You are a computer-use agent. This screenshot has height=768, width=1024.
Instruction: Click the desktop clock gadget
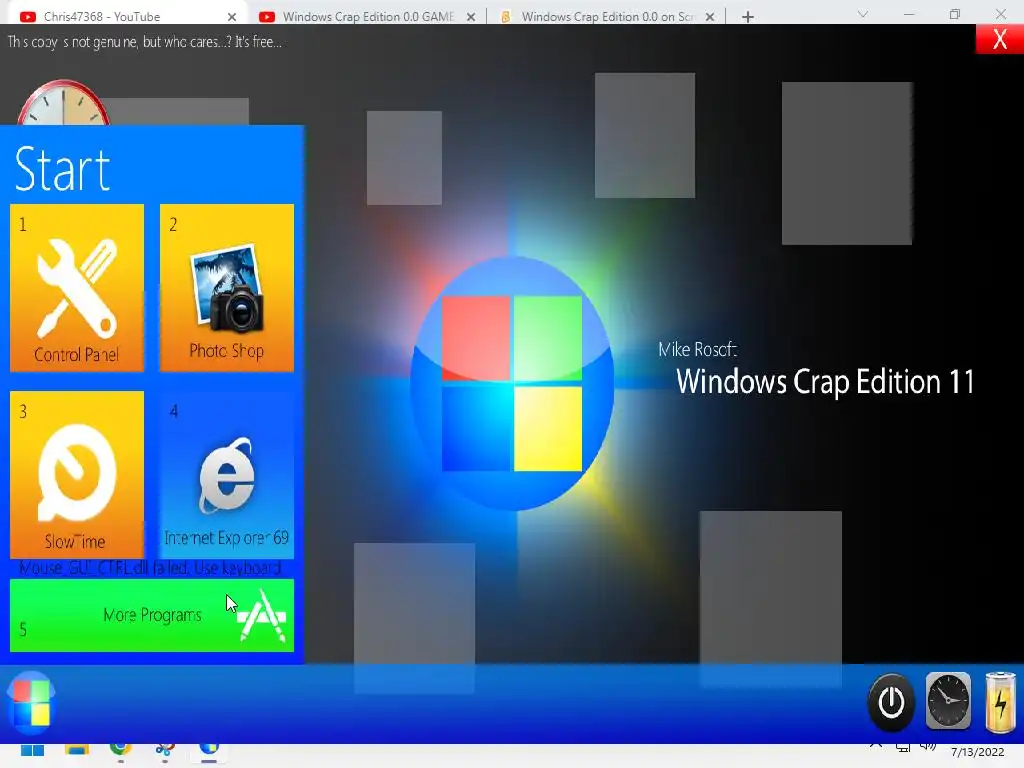(x=63, y=103)
